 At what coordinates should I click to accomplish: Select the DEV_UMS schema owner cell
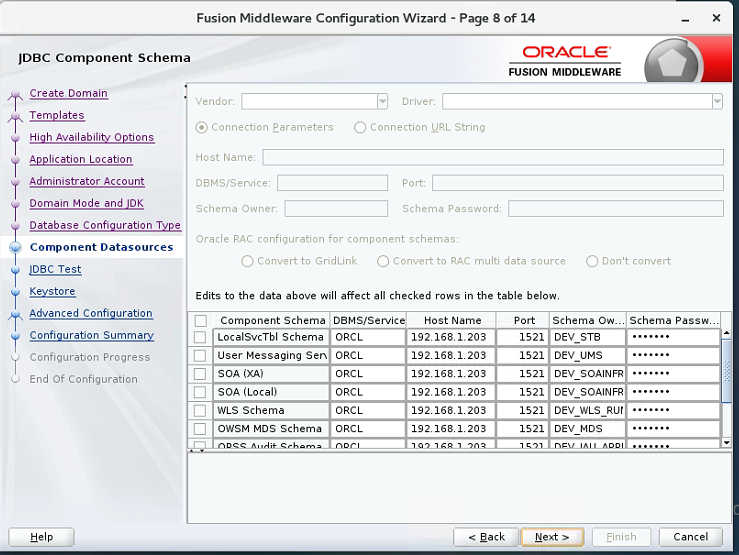tap(588, 356)
